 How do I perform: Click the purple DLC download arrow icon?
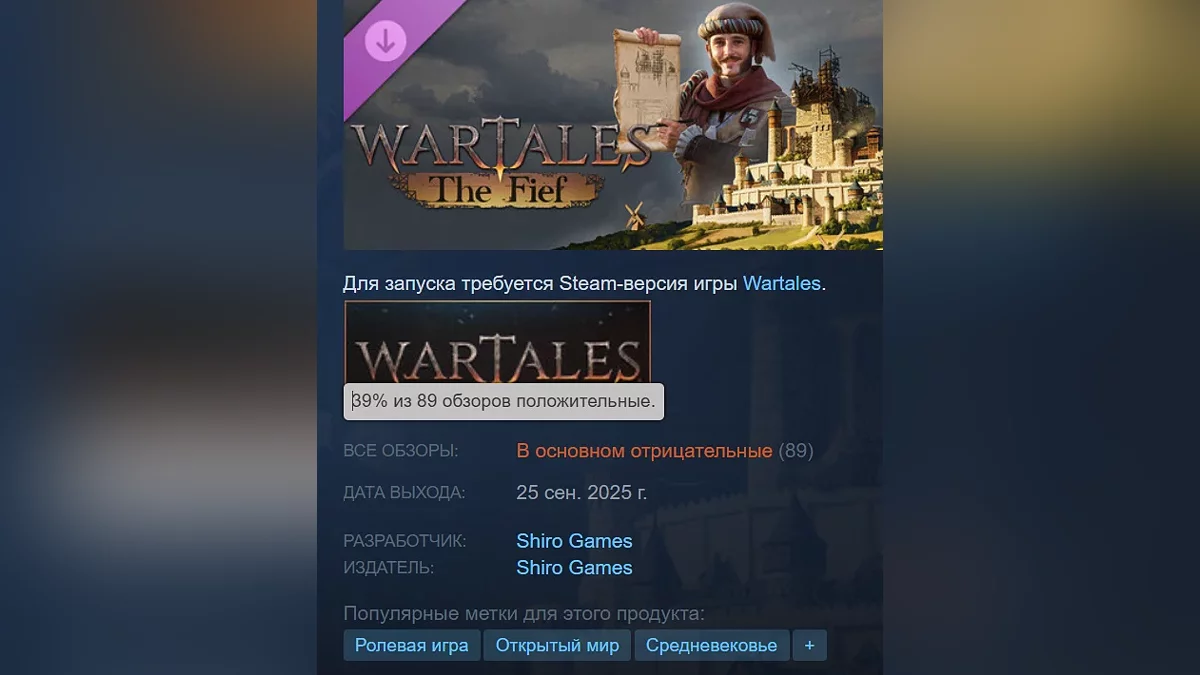pyautogui.click(x=385, y=40)
